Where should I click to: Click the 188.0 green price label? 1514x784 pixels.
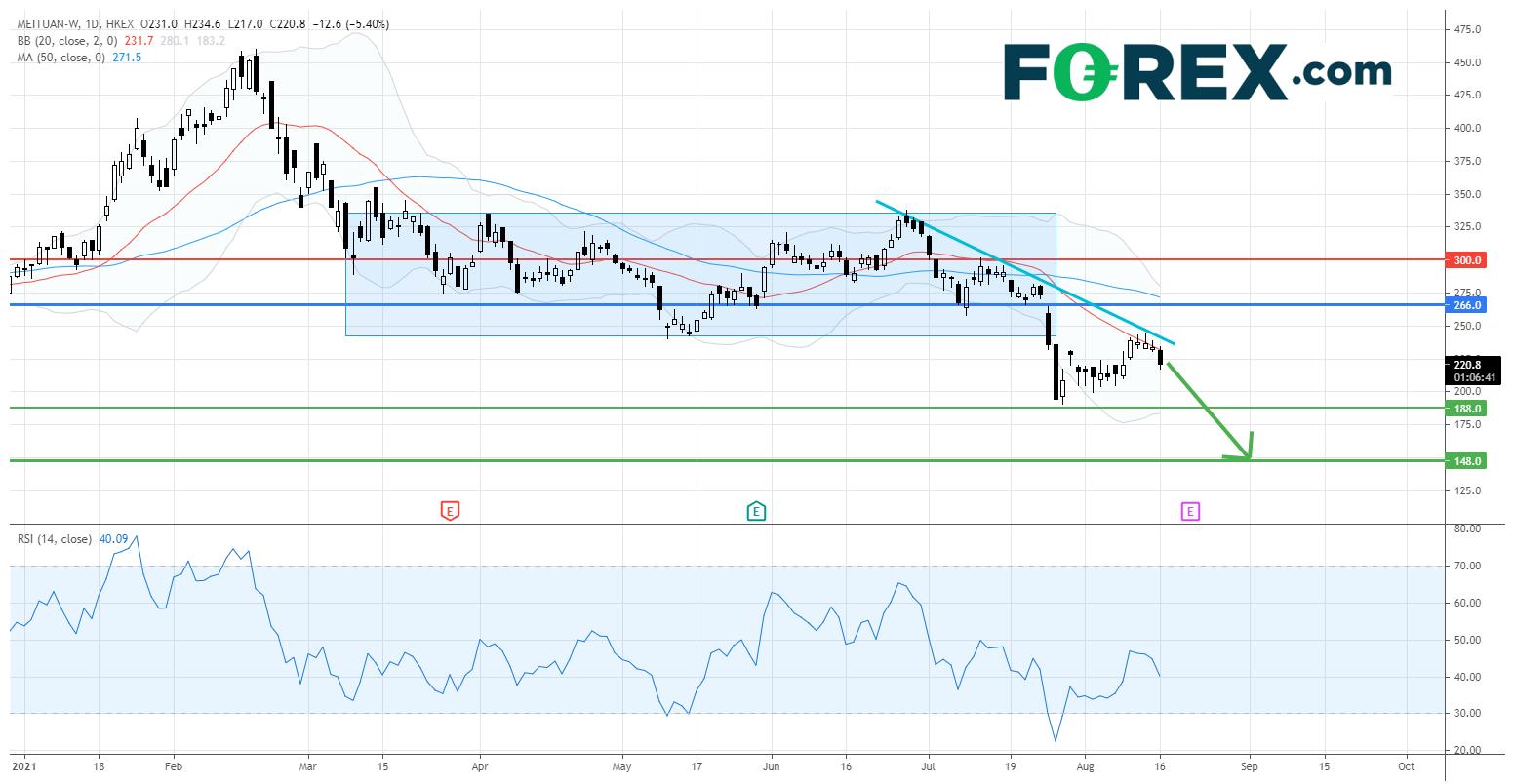click(1467, 409)
